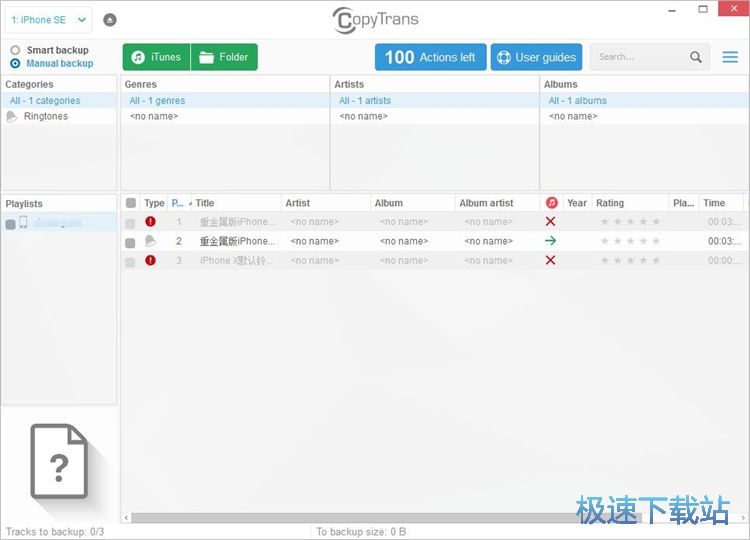Check the checkbox for track 2
Screen dimensions: 750x540
[x=130, y=243]
